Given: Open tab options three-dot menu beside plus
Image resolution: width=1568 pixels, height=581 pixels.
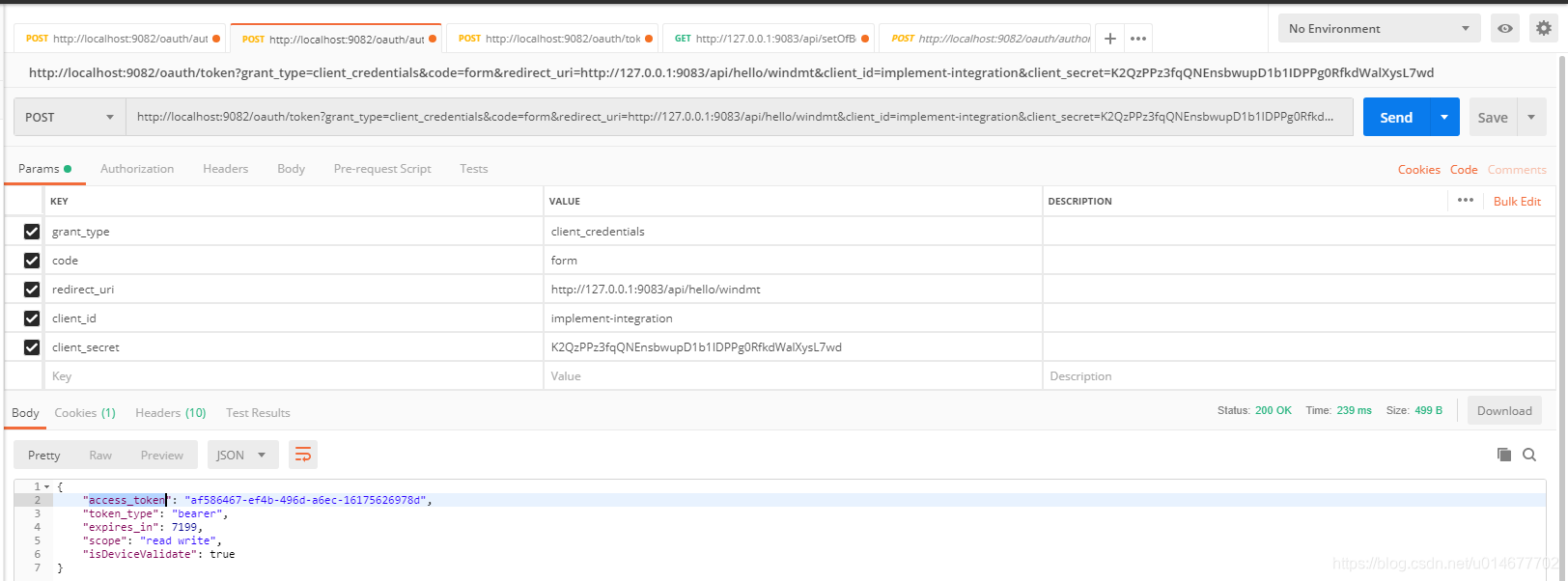Looking at the screenshot, I should tap(1138, 39).
